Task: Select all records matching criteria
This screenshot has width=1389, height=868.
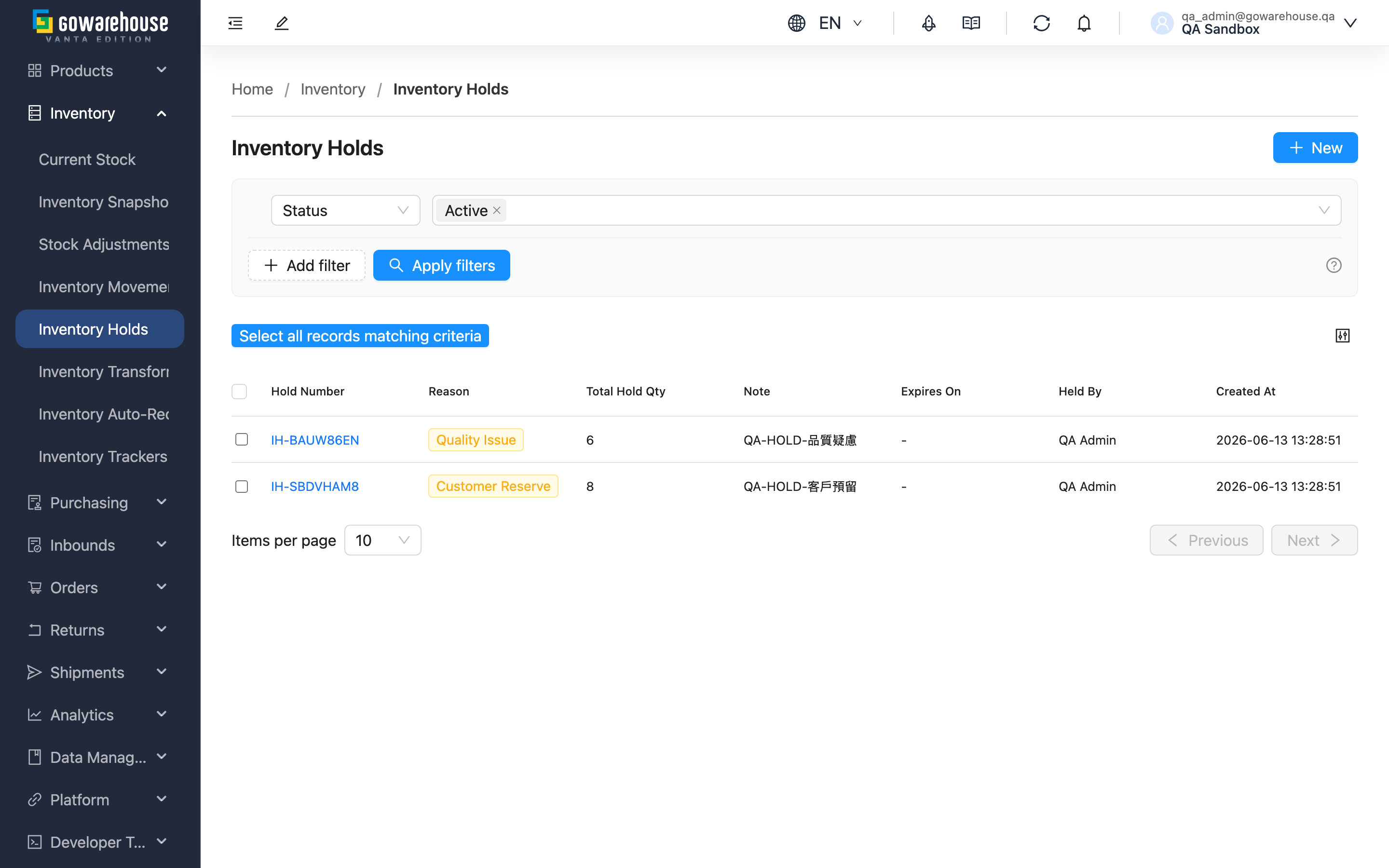Action: tap(360, 336)
